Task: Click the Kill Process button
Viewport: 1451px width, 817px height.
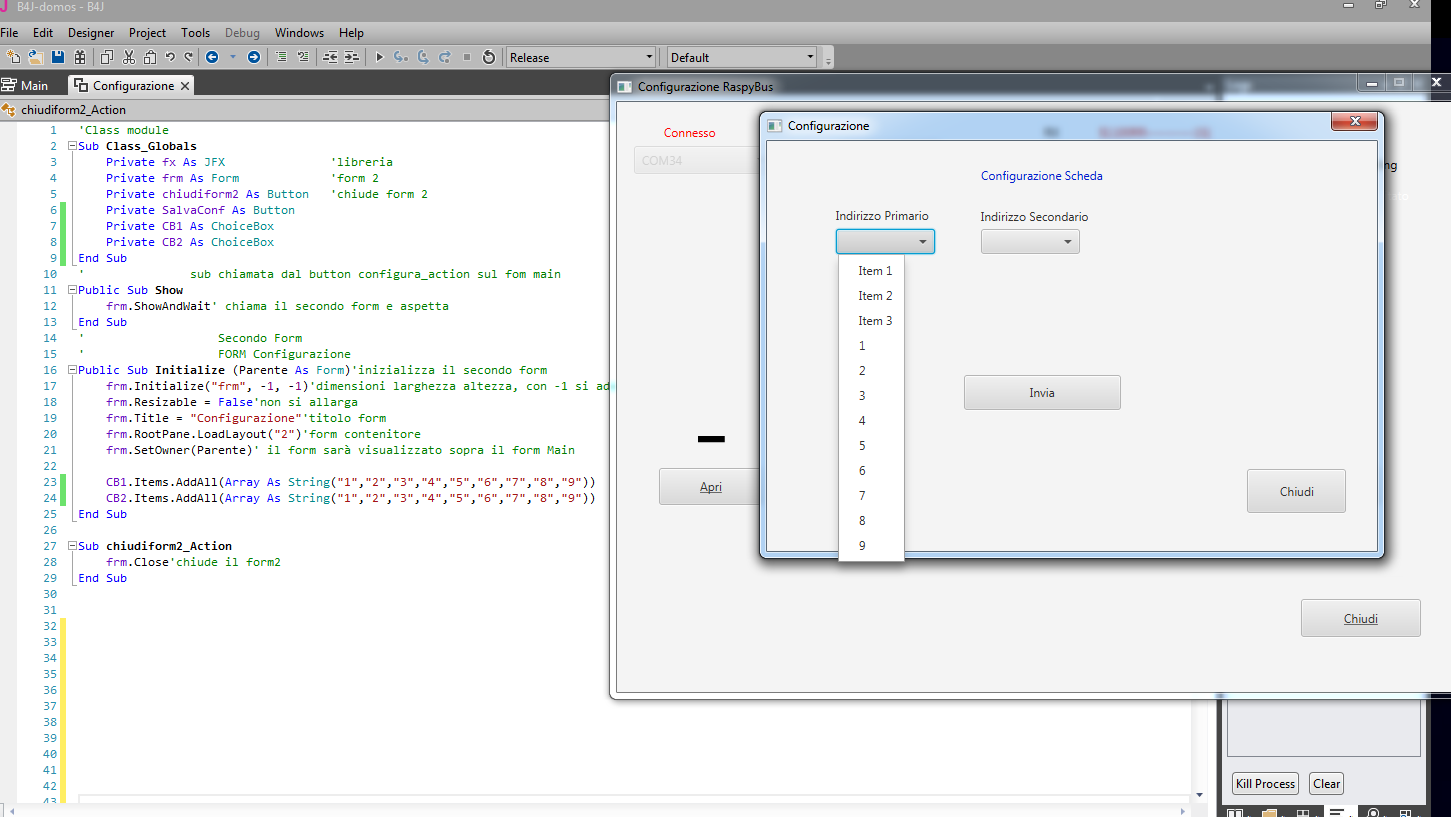Action: coord(1265,784)
